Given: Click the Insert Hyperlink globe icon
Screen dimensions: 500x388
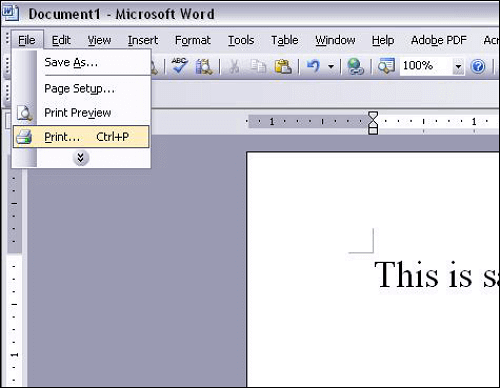Looking at the screenshot, I should click(x=355, y=66).
